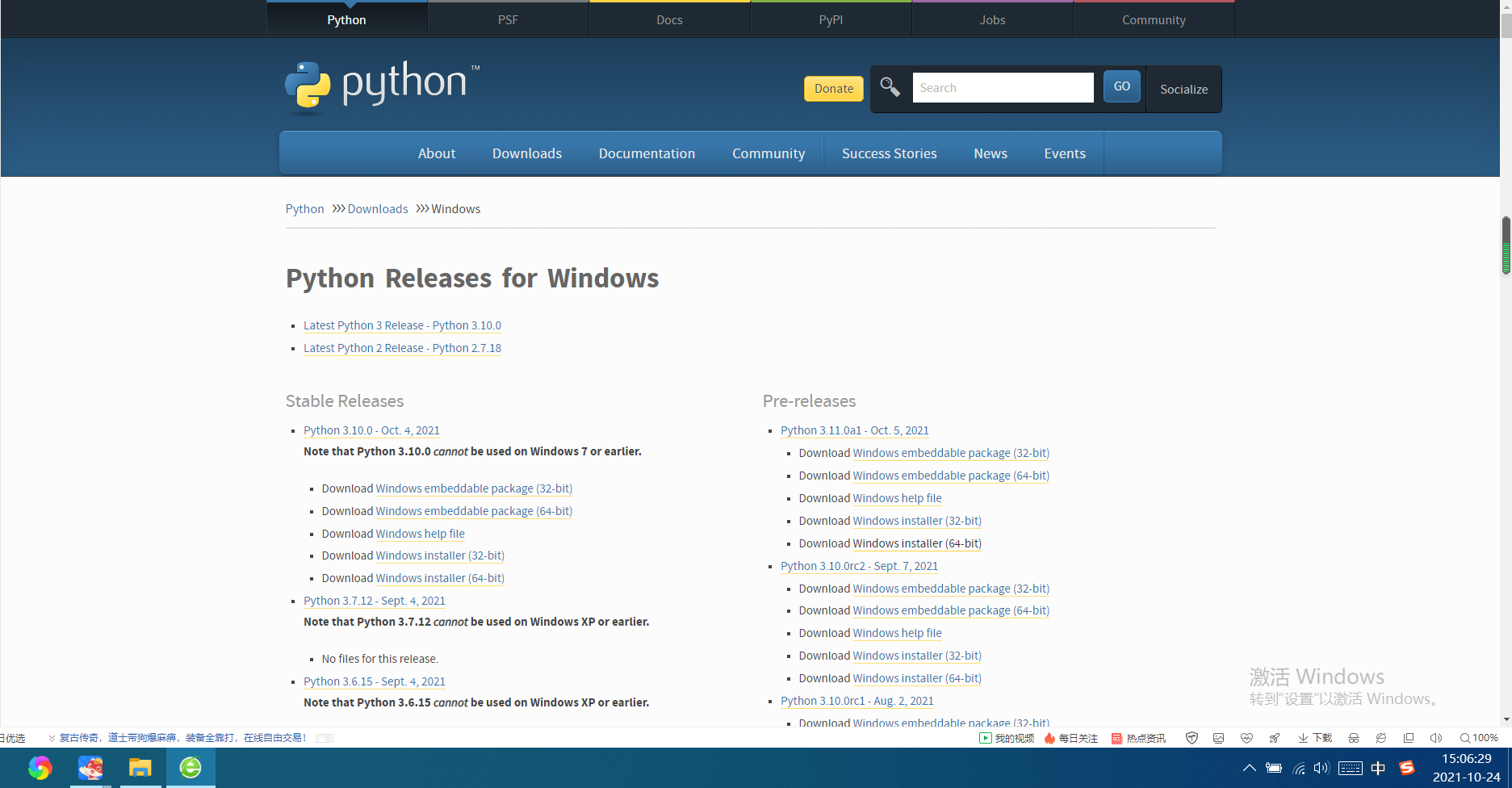Screen dimensions: 1512x788
Task: Mute page sound via status bar speaker icon
Action: coord(1436,738)
